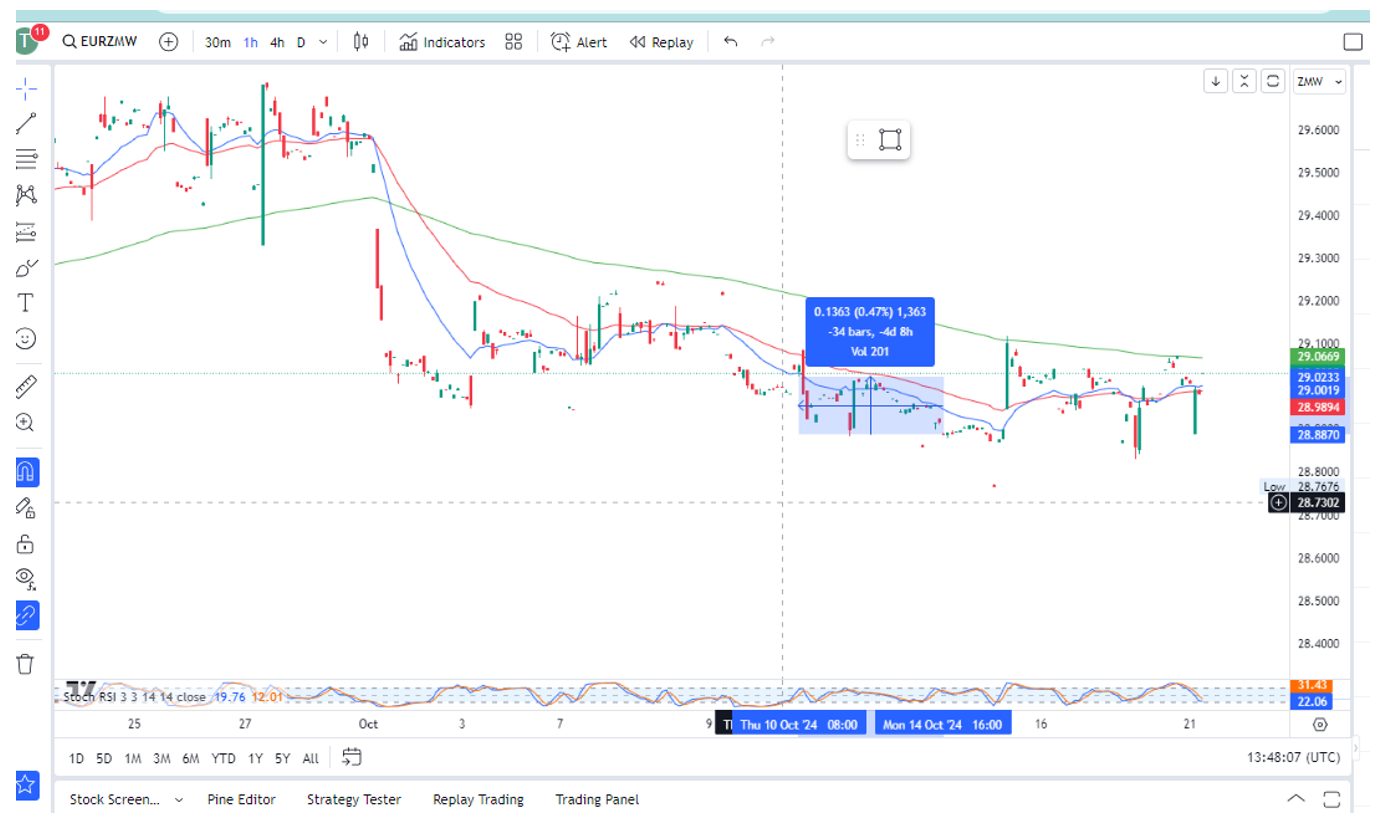
Task: Click the plus button at price 28.7302
Action: click(1278, 503)
